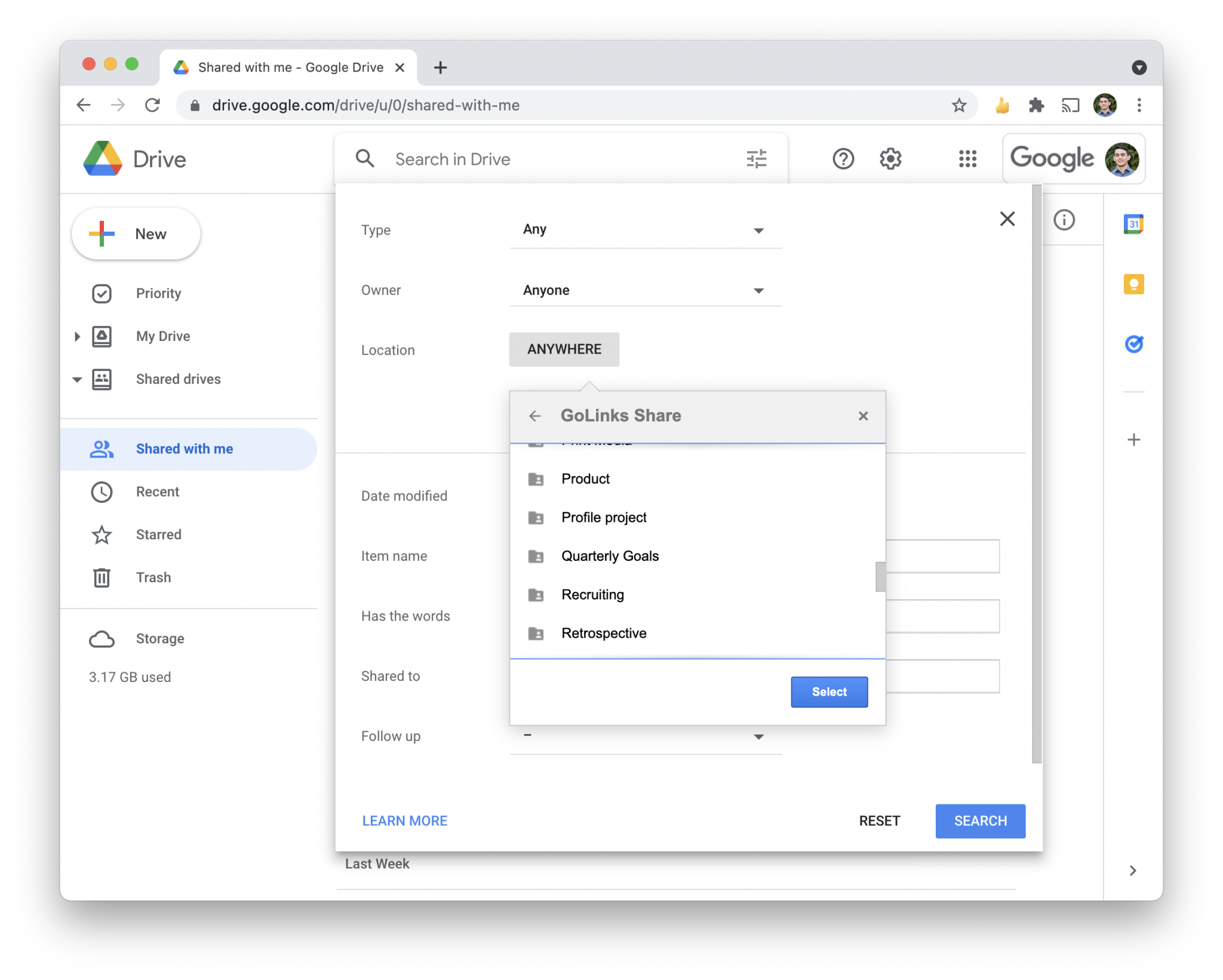Open the Type dropdown set to Any

click(644, 229)
